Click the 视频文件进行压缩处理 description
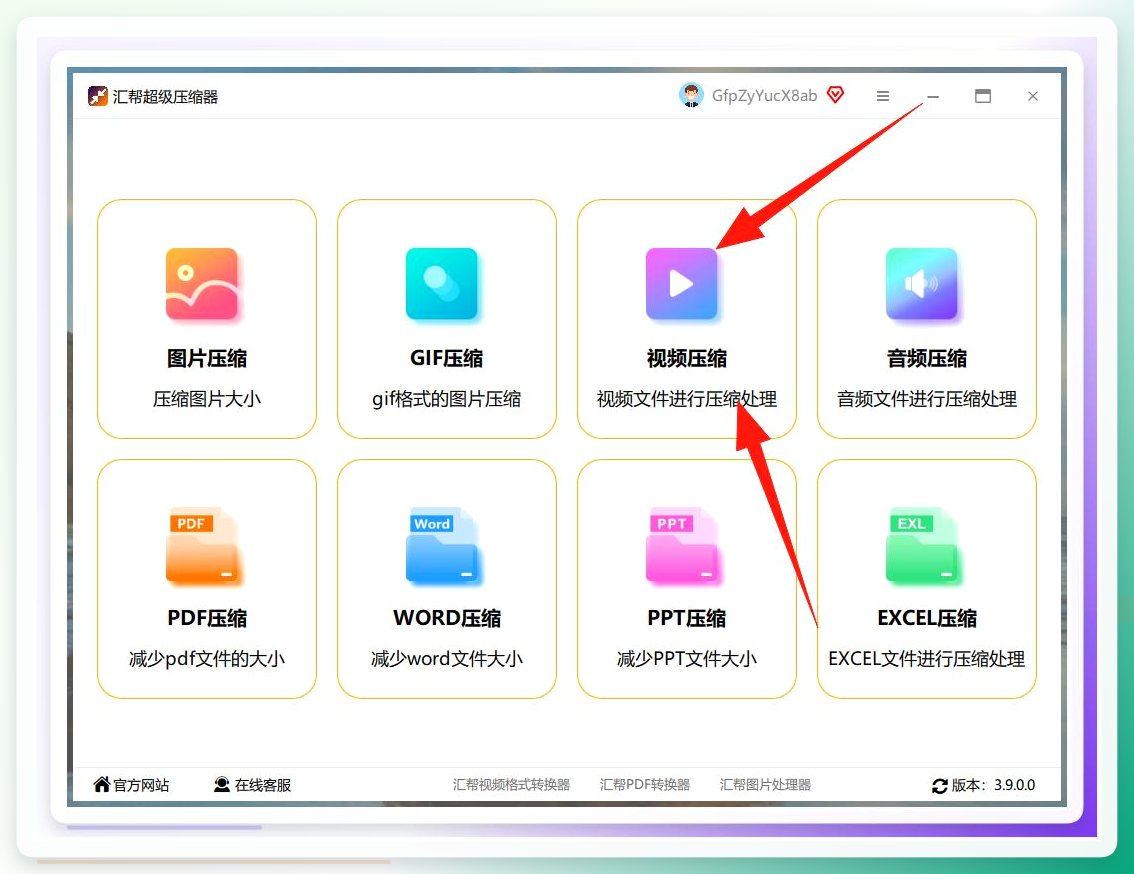 686,399
